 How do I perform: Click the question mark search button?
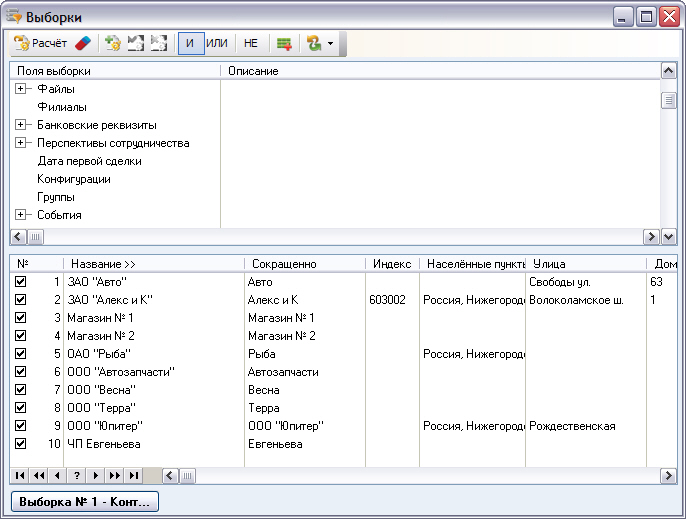(x=77, y=475)
